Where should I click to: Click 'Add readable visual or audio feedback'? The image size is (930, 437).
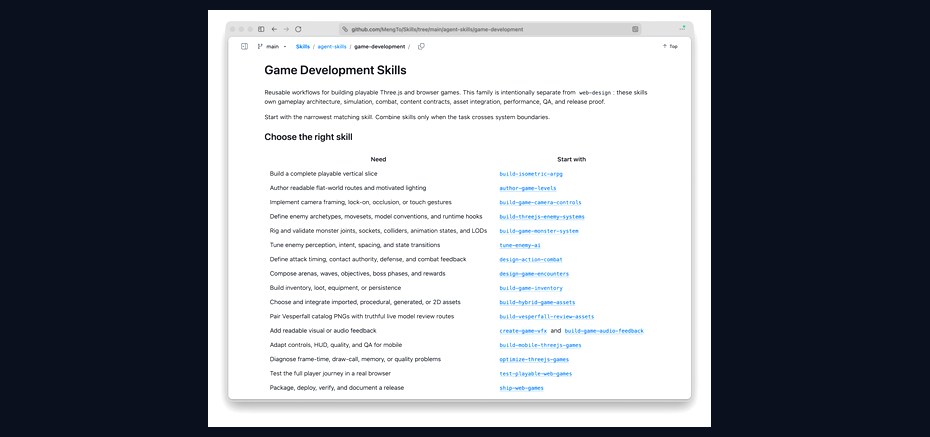[x=323, y=330]
